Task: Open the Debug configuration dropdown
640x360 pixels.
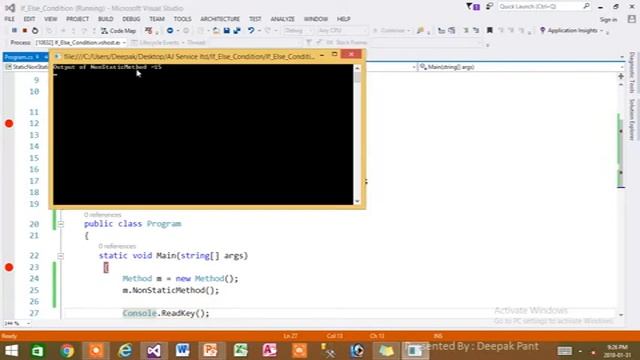Action: (298, 31)
